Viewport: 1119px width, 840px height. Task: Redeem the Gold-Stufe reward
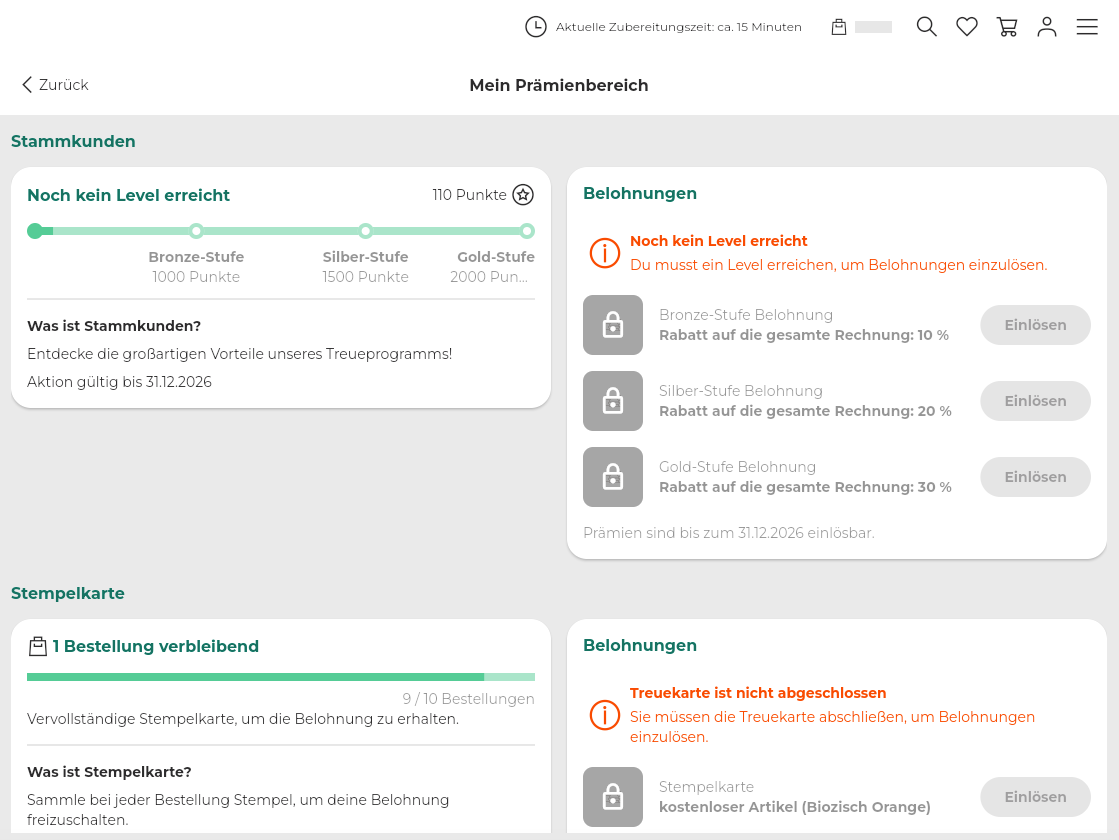tap(1035, 477)
